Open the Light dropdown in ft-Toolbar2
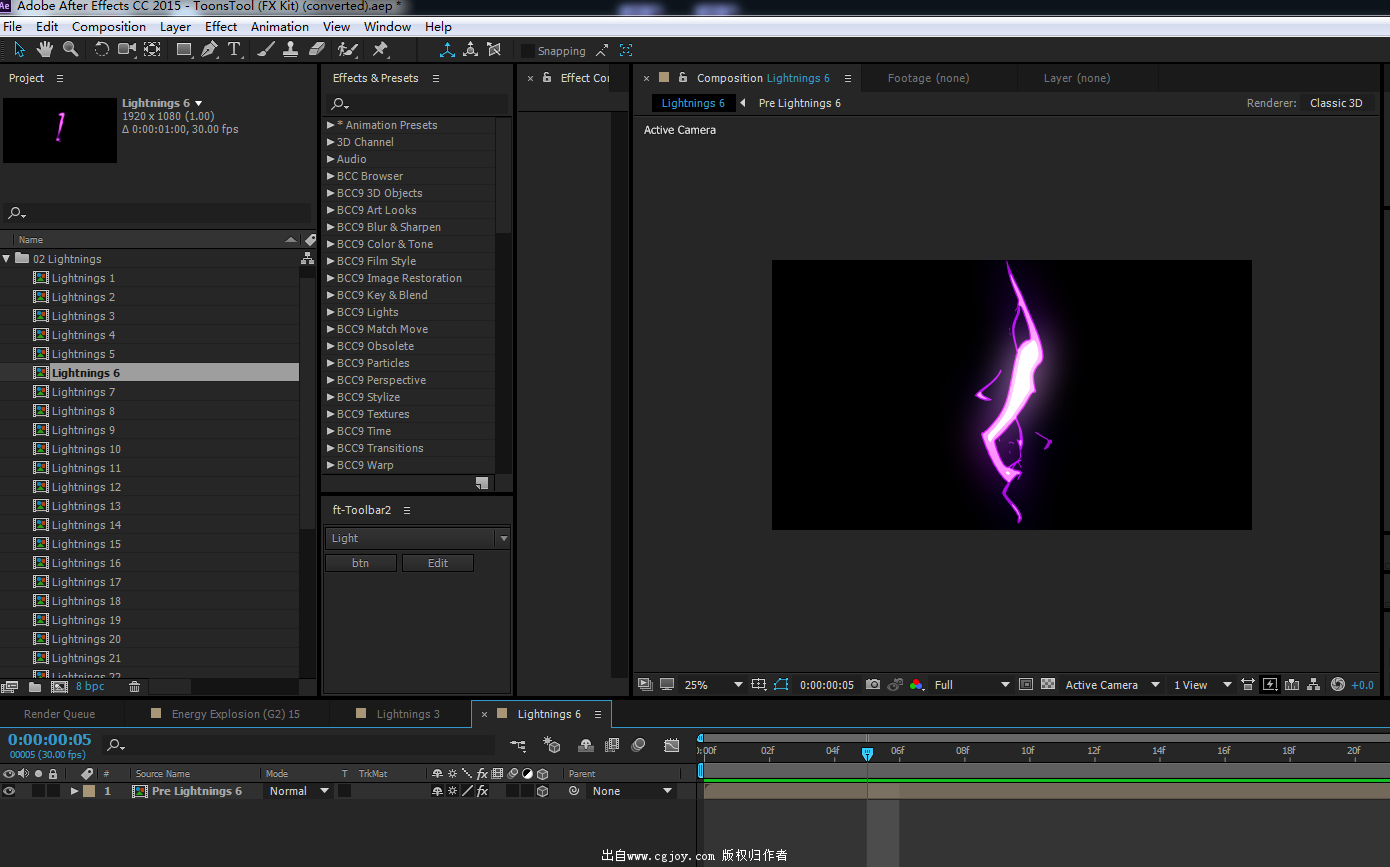The image size is (1390, 867). 418,538
